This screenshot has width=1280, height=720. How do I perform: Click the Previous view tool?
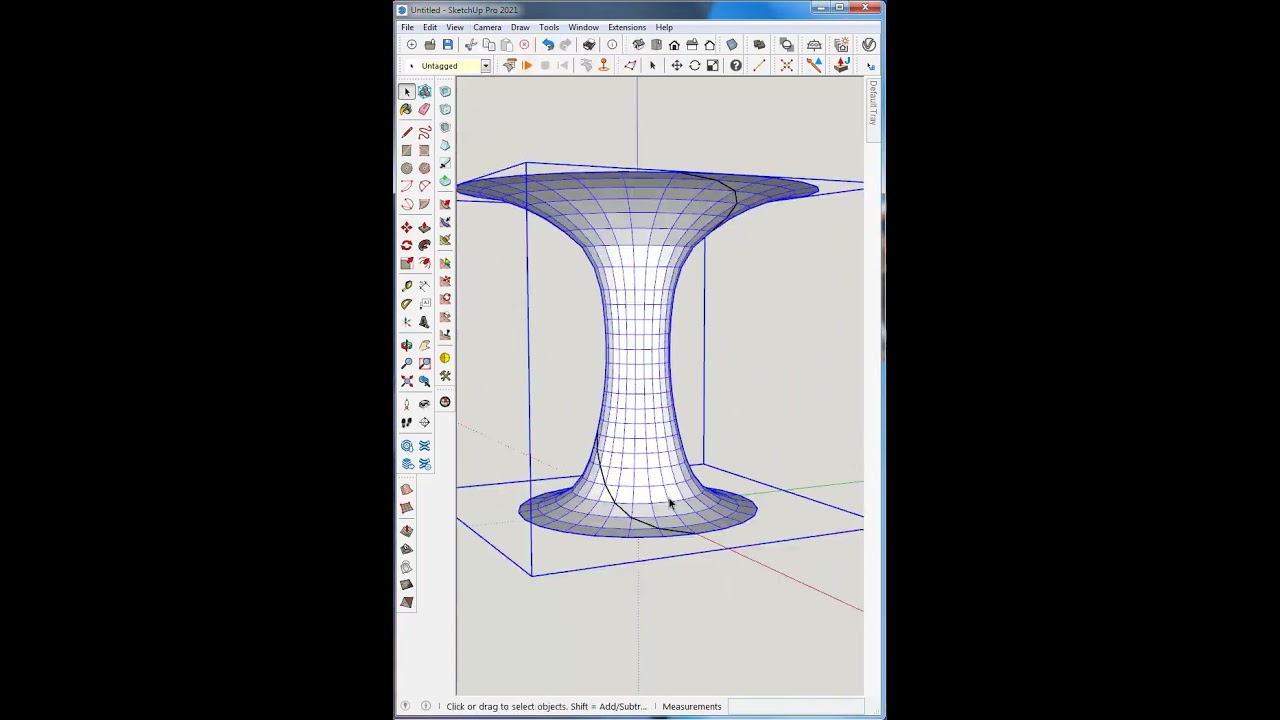click(x=425, y=381)
